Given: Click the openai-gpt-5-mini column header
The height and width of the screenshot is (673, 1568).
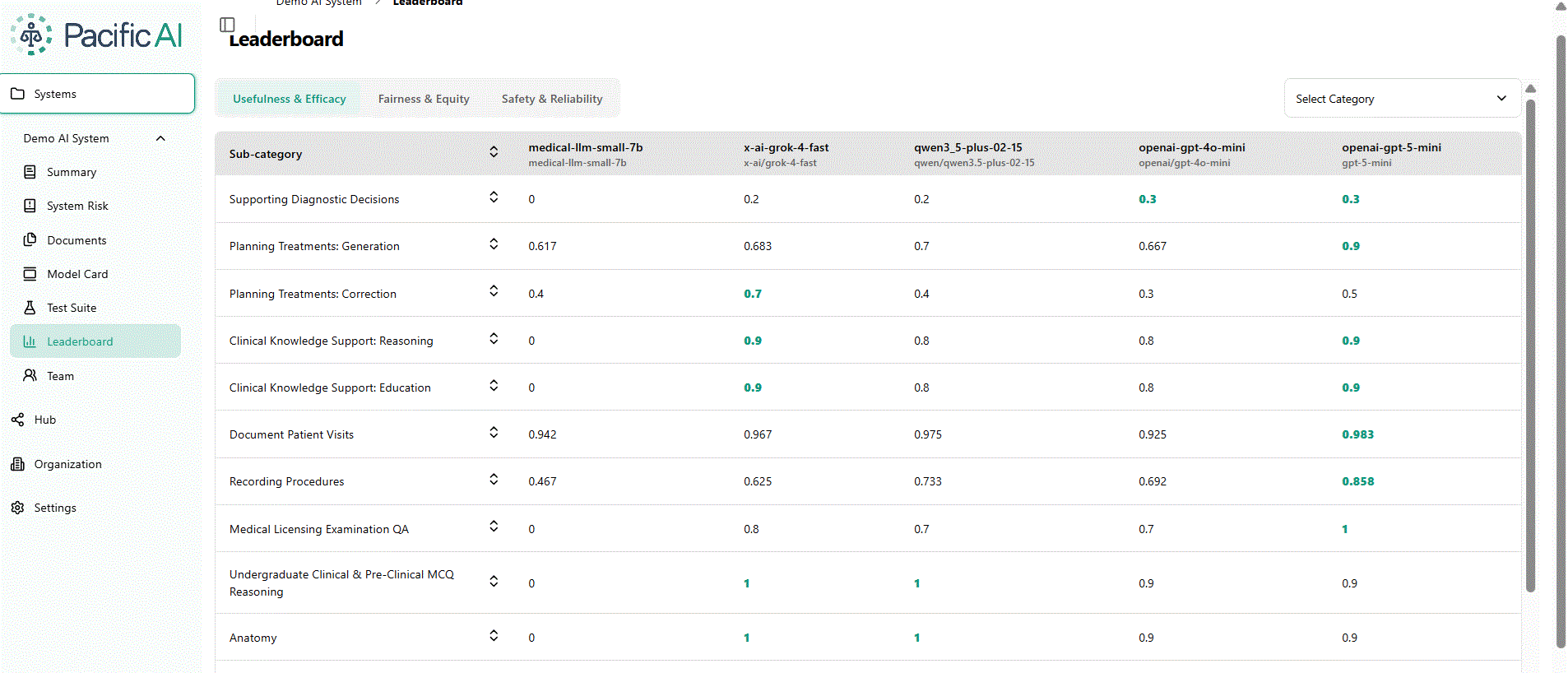Looking at the screenshot, I should 1392,154.
